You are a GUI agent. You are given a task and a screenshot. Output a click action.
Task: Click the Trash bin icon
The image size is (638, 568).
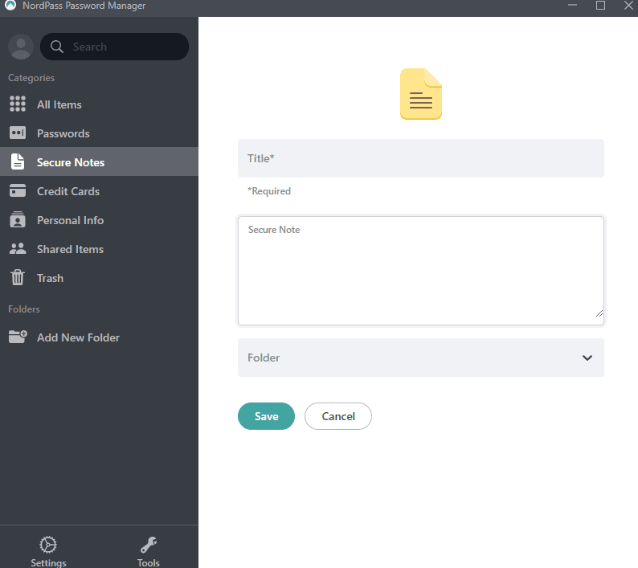[x=17, y=277]
